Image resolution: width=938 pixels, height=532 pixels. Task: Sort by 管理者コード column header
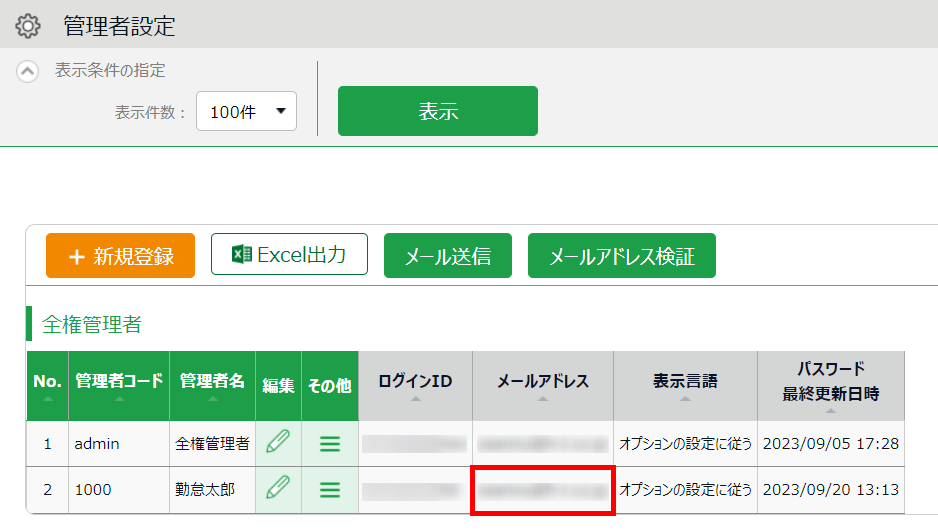(x=119, y=384)
